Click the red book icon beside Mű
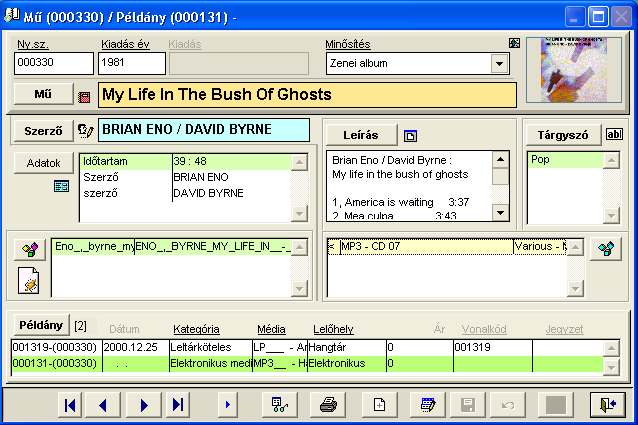Screen dimensions: 638x425 (x=84, y=97)
